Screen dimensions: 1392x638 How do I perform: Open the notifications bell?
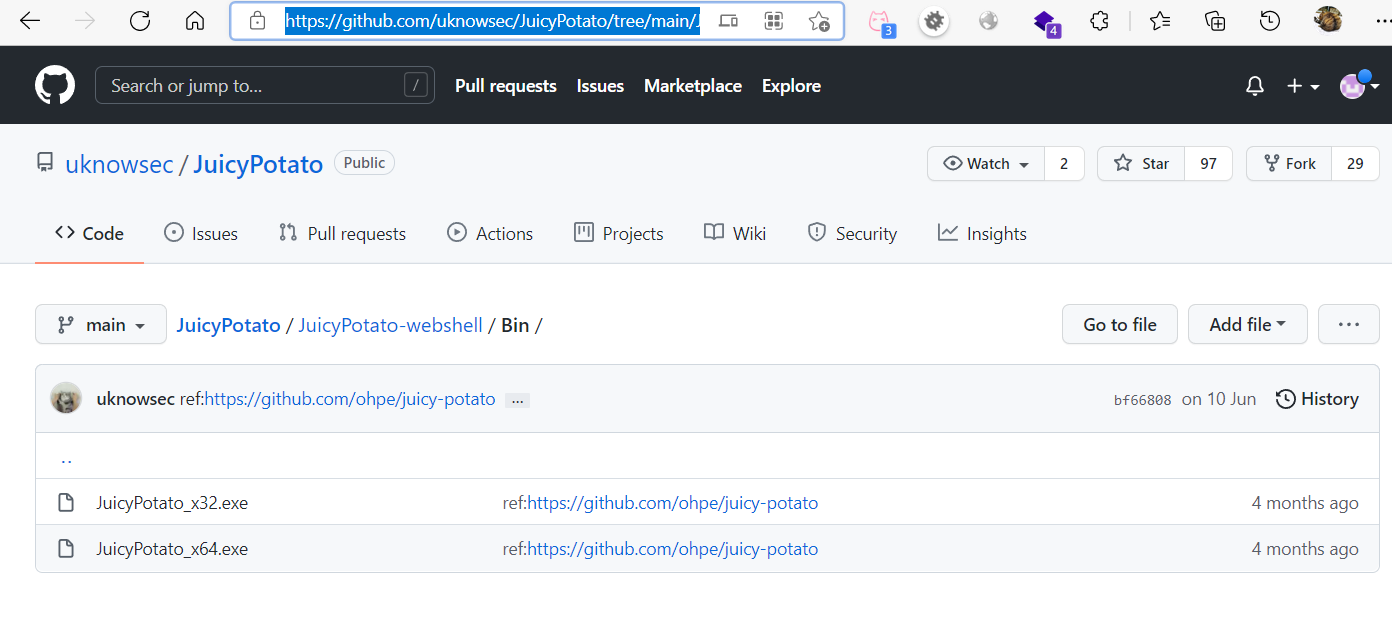pyautogui.click(x=1255, y=86)
